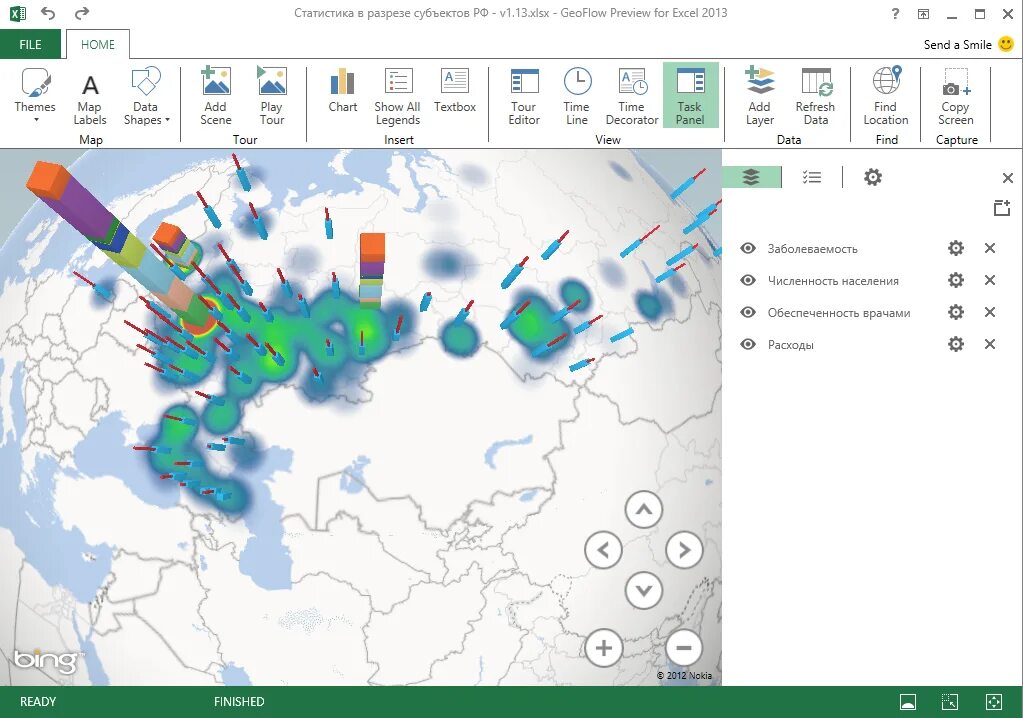Open settings for Расходы layer

point(956,344)
